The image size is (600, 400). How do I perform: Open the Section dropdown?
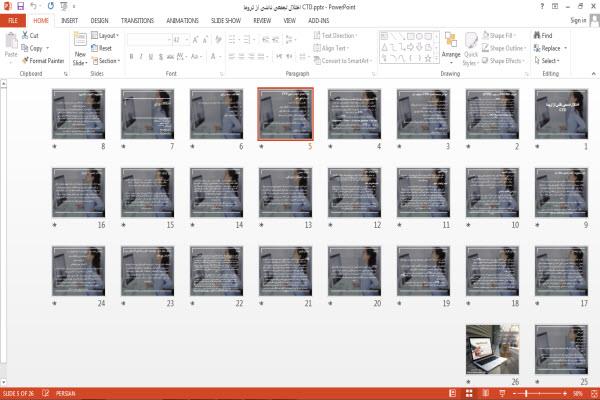[106, 61]
